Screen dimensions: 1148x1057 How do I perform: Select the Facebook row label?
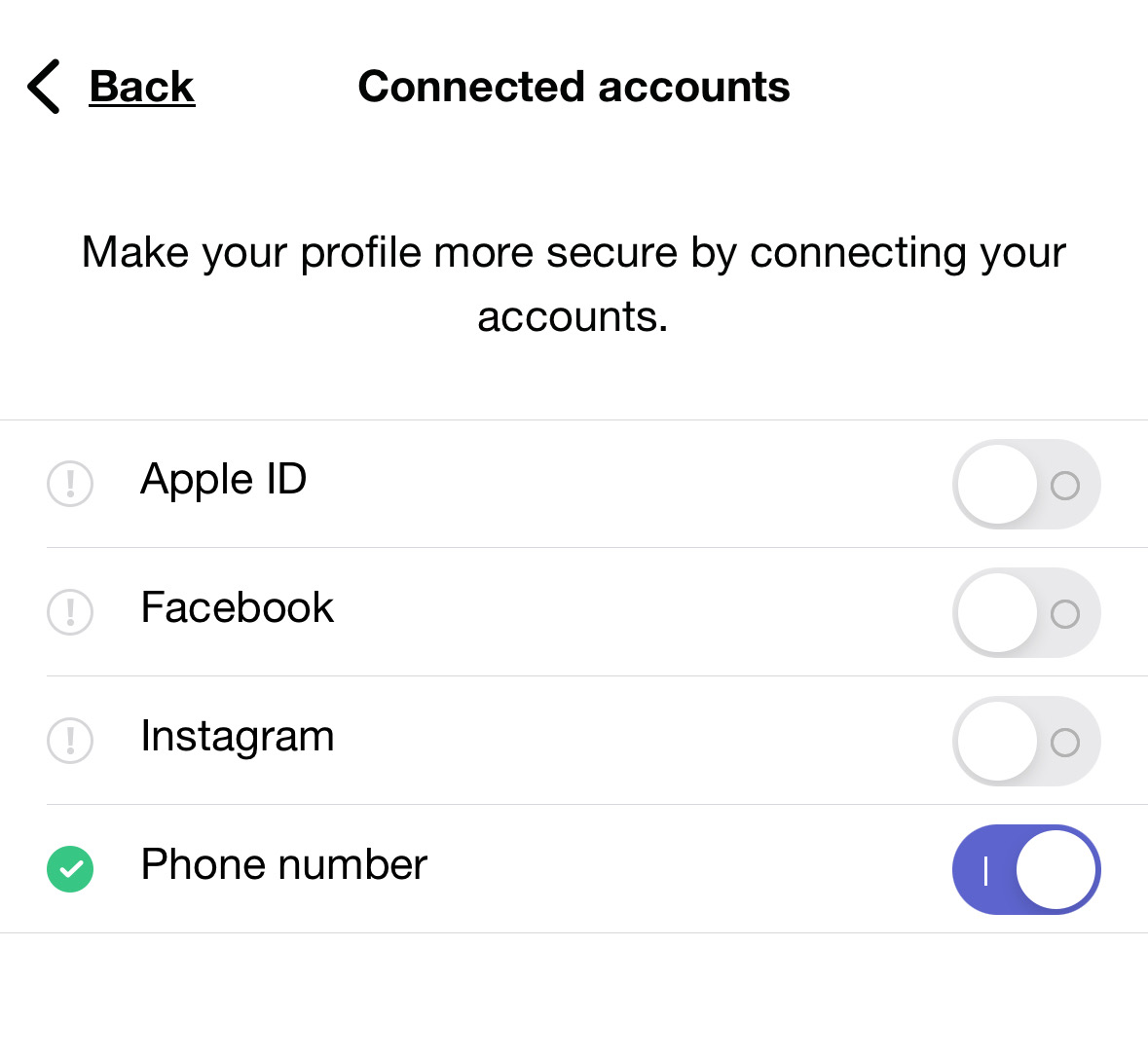pyautogui.click(x=238, y=607)
